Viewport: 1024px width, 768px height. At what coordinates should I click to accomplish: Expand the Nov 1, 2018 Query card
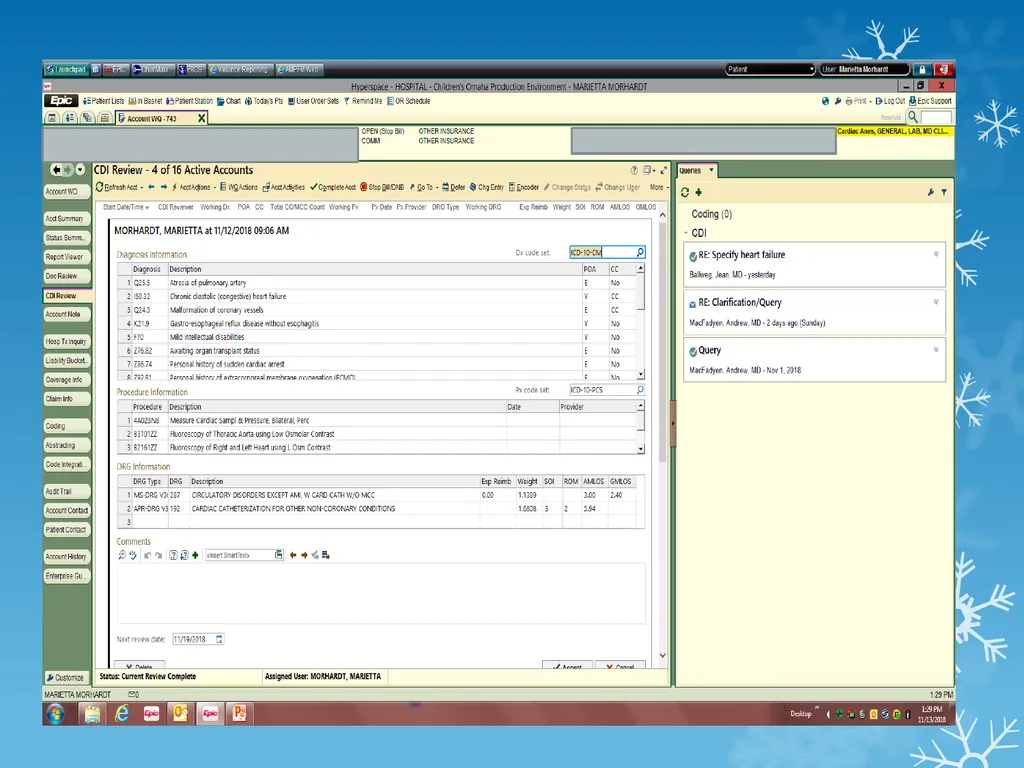(936, 350)
